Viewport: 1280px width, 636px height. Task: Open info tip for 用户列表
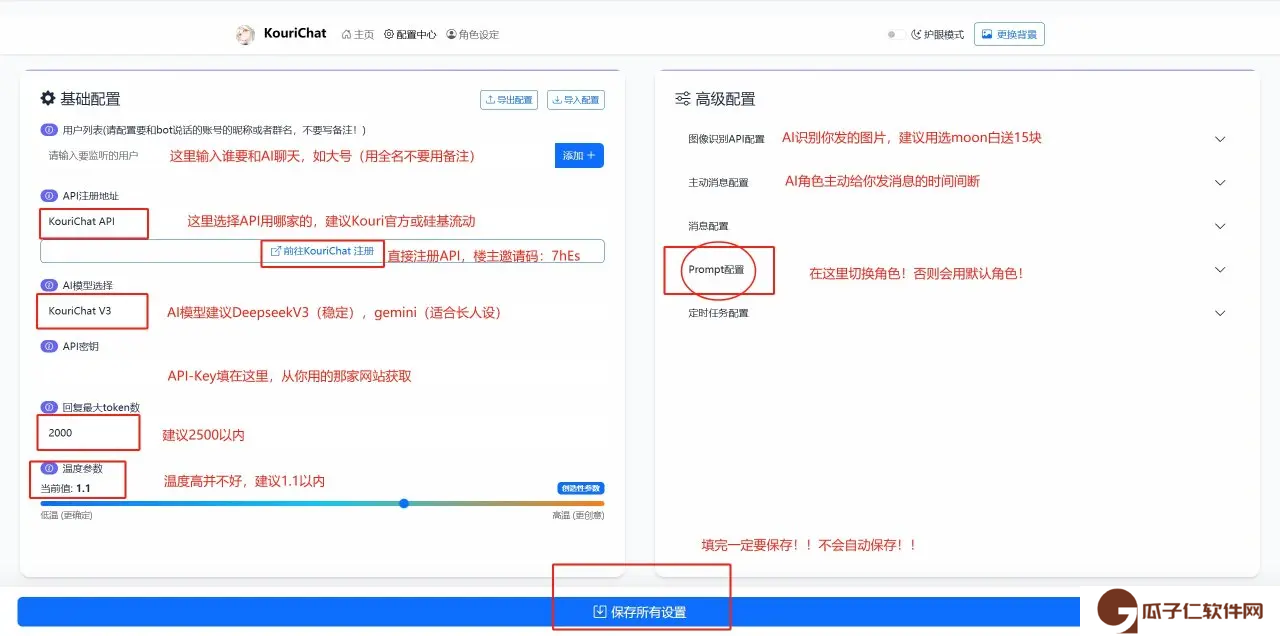[48, 130]
